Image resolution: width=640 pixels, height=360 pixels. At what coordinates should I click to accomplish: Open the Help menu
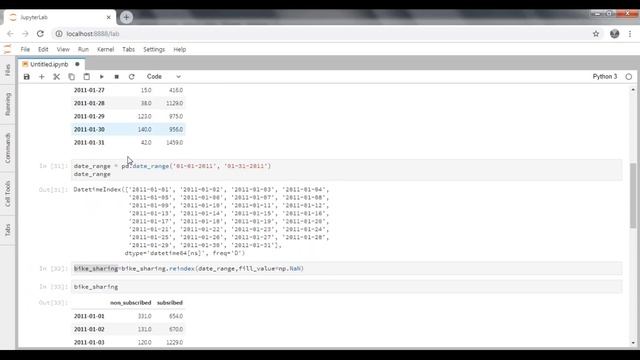pyautogui.click(x=180, y=49)
